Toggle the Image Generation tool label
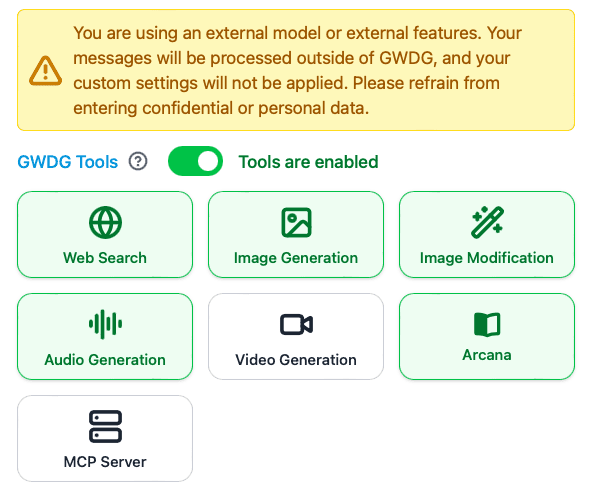Image resolution: width=591 pixels, height=490 pixels. 296,258
